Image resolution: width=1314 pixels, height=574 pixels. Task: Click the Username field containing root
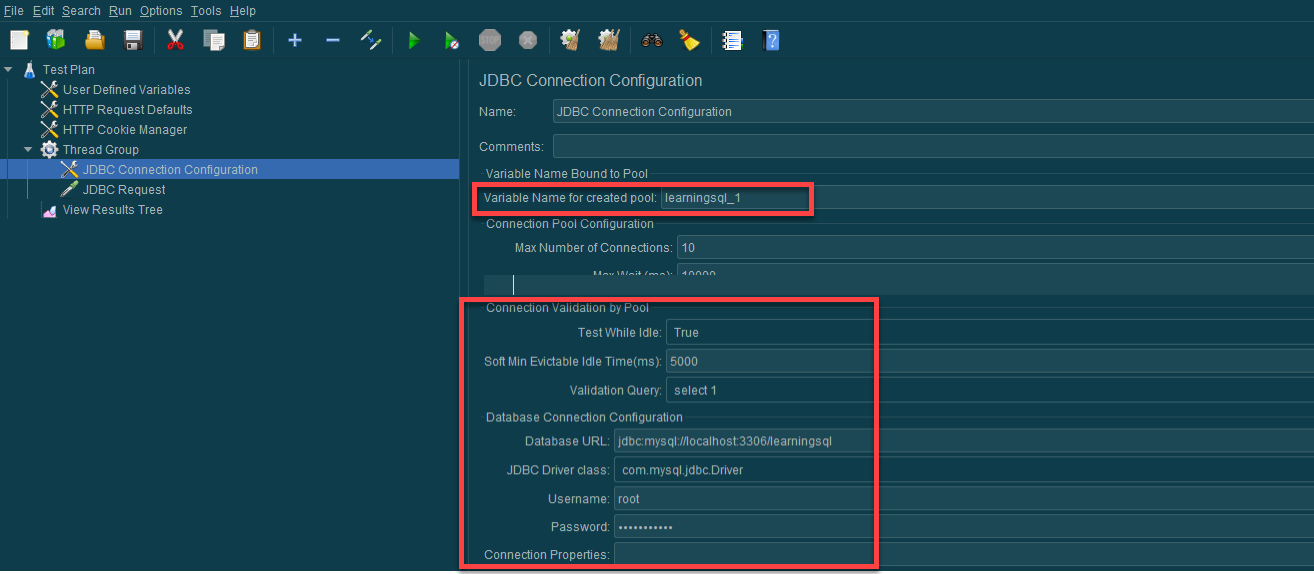pos(964,499)
